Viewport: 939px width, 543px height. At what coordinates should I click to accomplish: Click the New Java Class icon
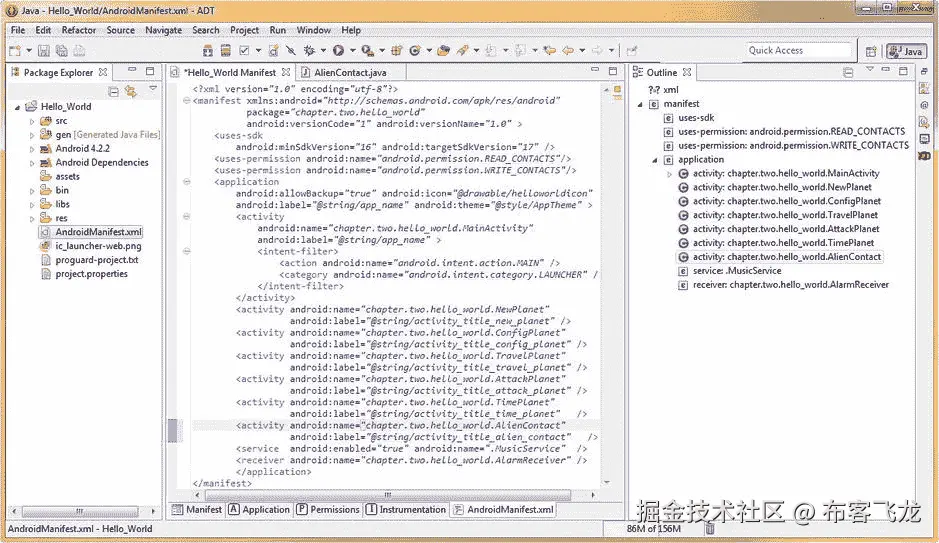click(414, 51)
